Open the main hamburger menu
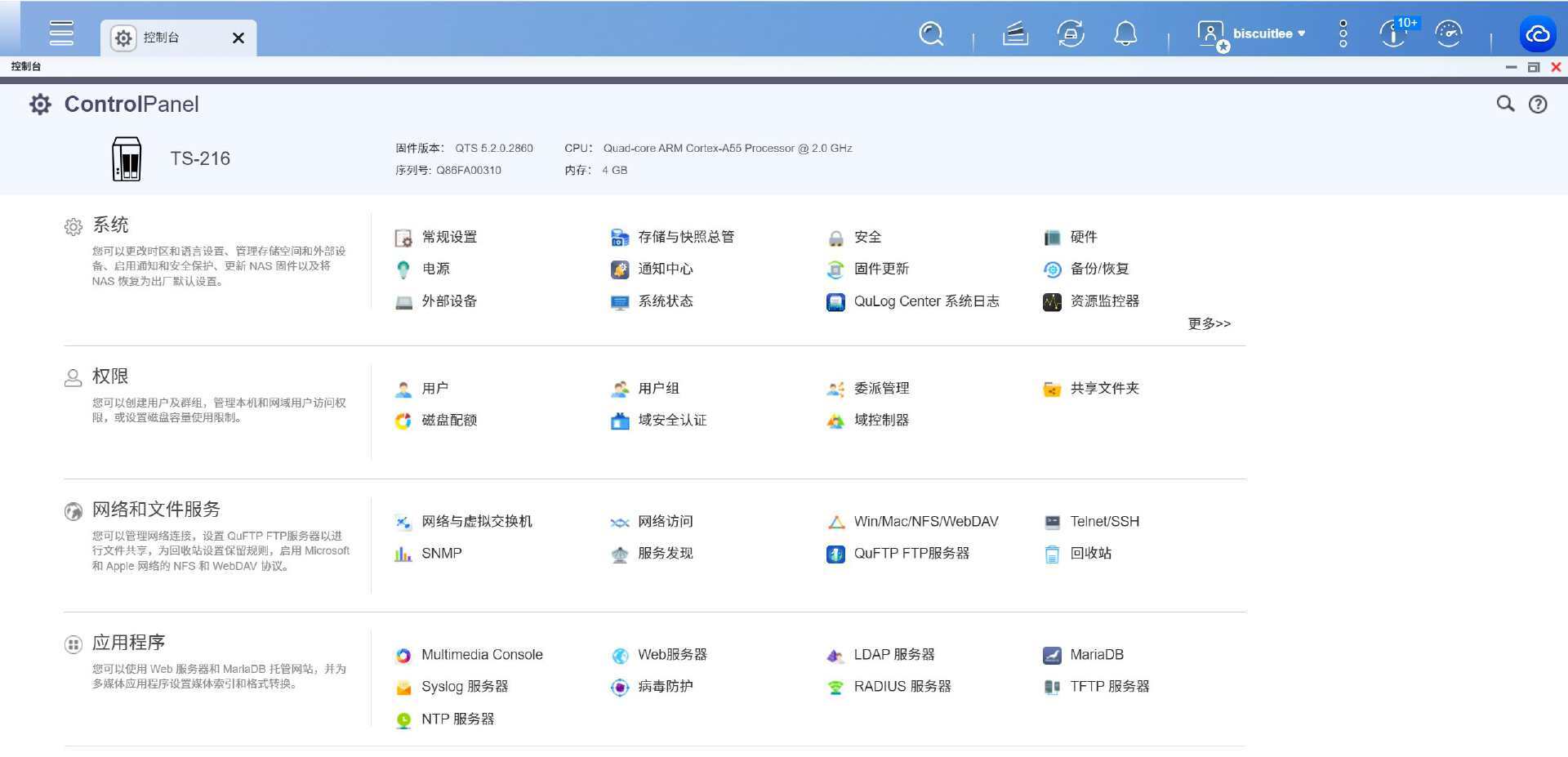 click(x=61, y=33)
